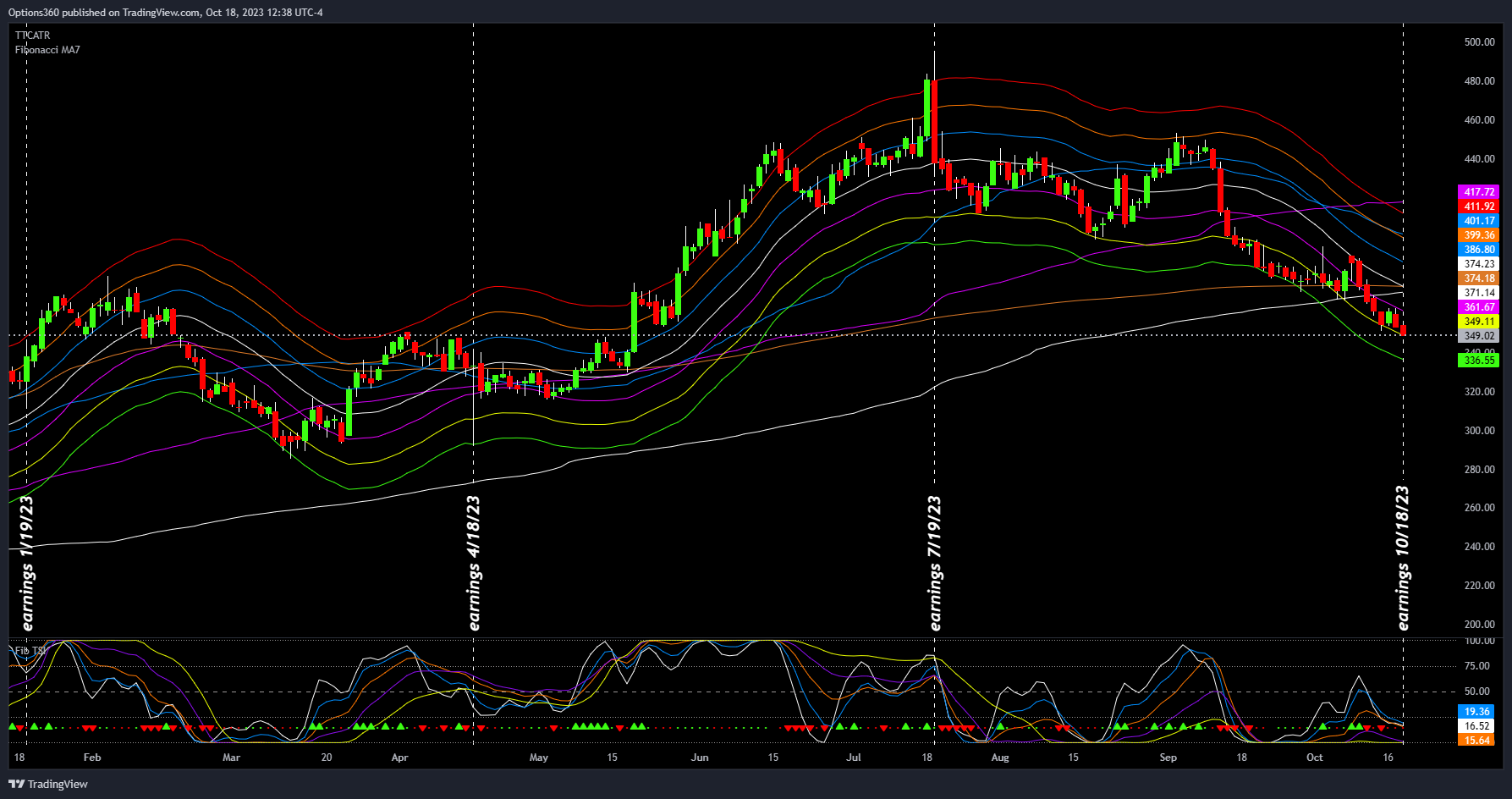Click the Apr label on time axis

[x=399, y=758]
